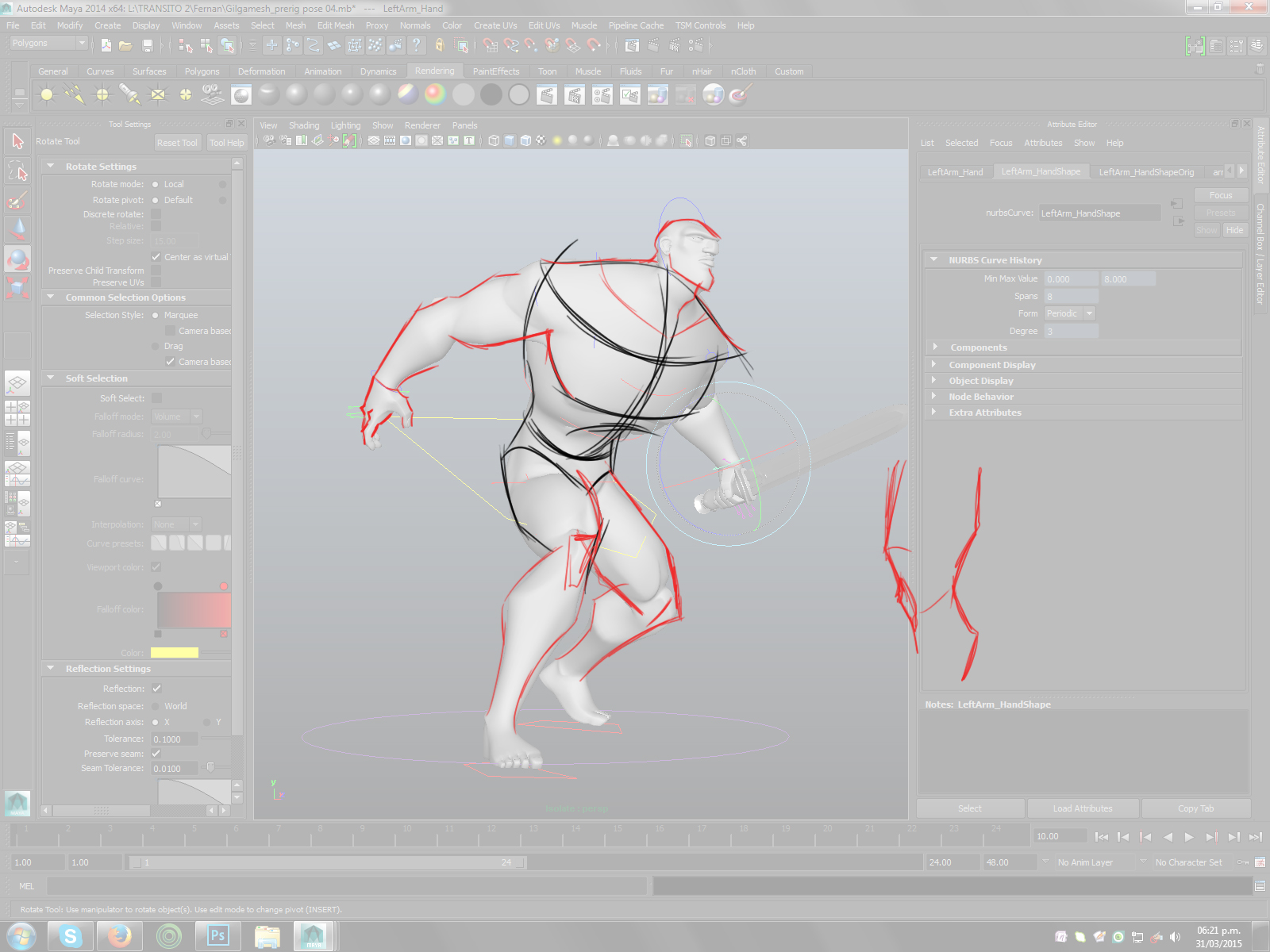1270x952 pixels.
Task: Enable Discrete rotate checkbox
Action: coord(156,214)
